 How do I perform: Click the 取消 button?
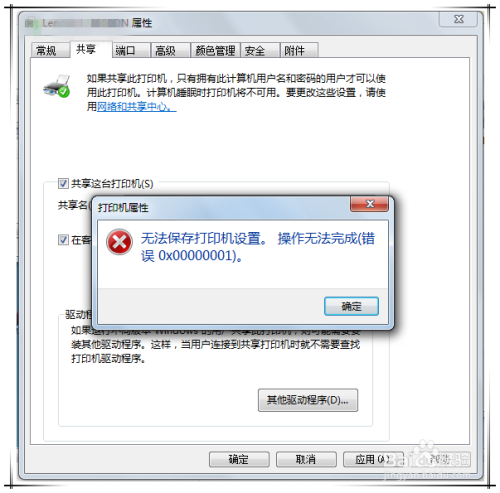[x=306, y=459]
